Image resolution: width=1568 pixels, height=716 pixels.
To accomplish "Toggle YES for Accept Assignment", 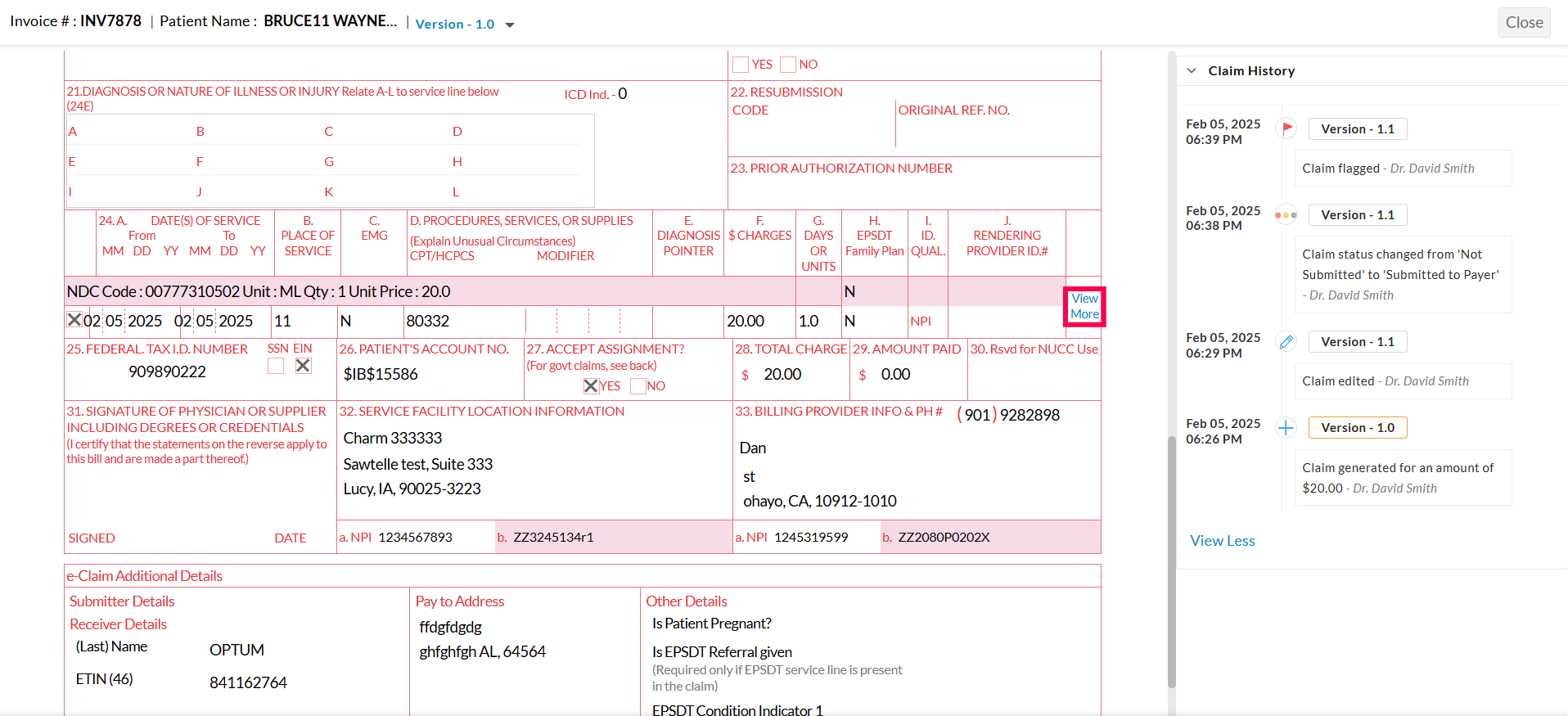I will coord(591,386).
